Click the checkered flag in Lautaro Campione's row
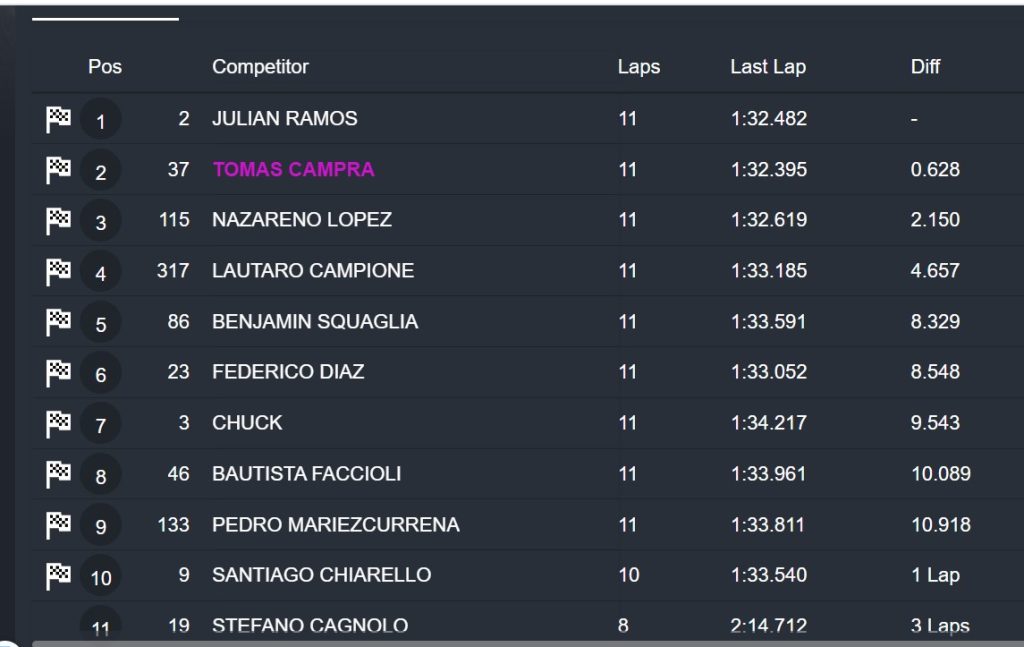 pyautogui.click(x=59, y=272)
